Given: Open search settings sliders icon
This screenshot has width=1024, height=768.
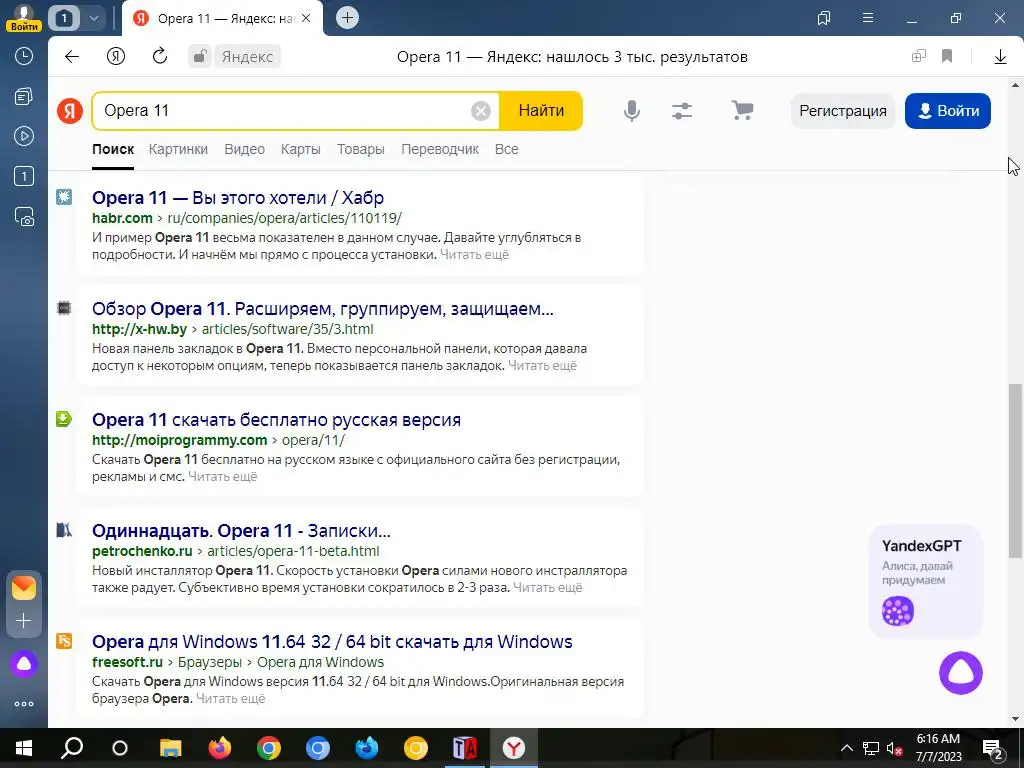Looking at the screenshot, I should click(x=682, y=111).
